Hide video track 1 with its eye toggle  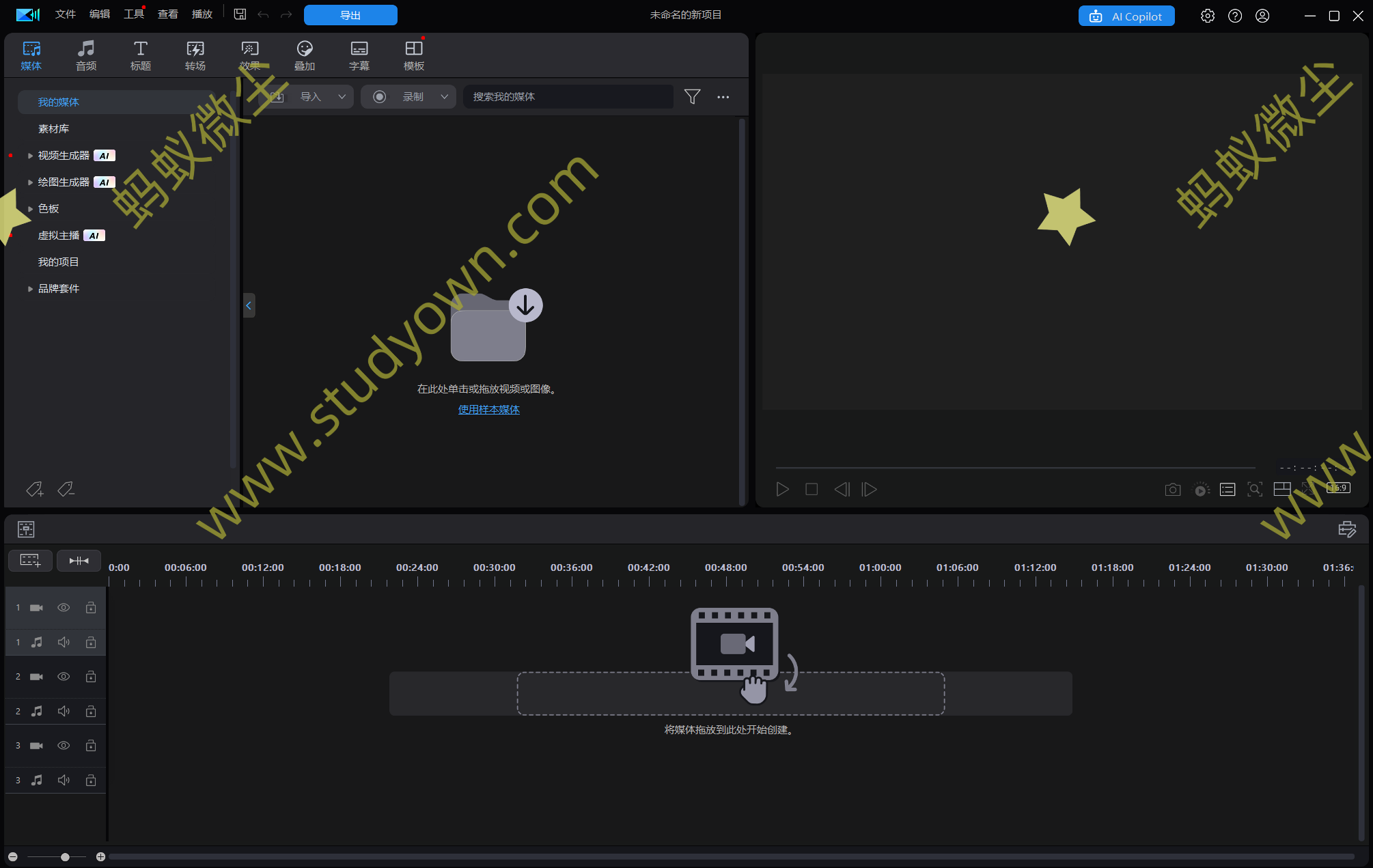click(64, 607)
